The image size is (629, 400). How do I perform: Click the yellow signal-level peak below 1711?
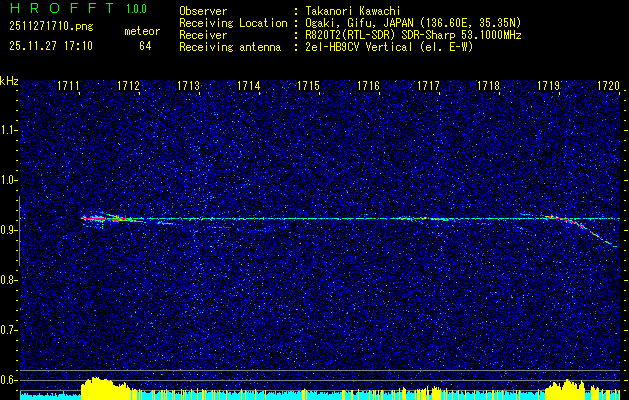pyautogui.click(x=105, y=388)
